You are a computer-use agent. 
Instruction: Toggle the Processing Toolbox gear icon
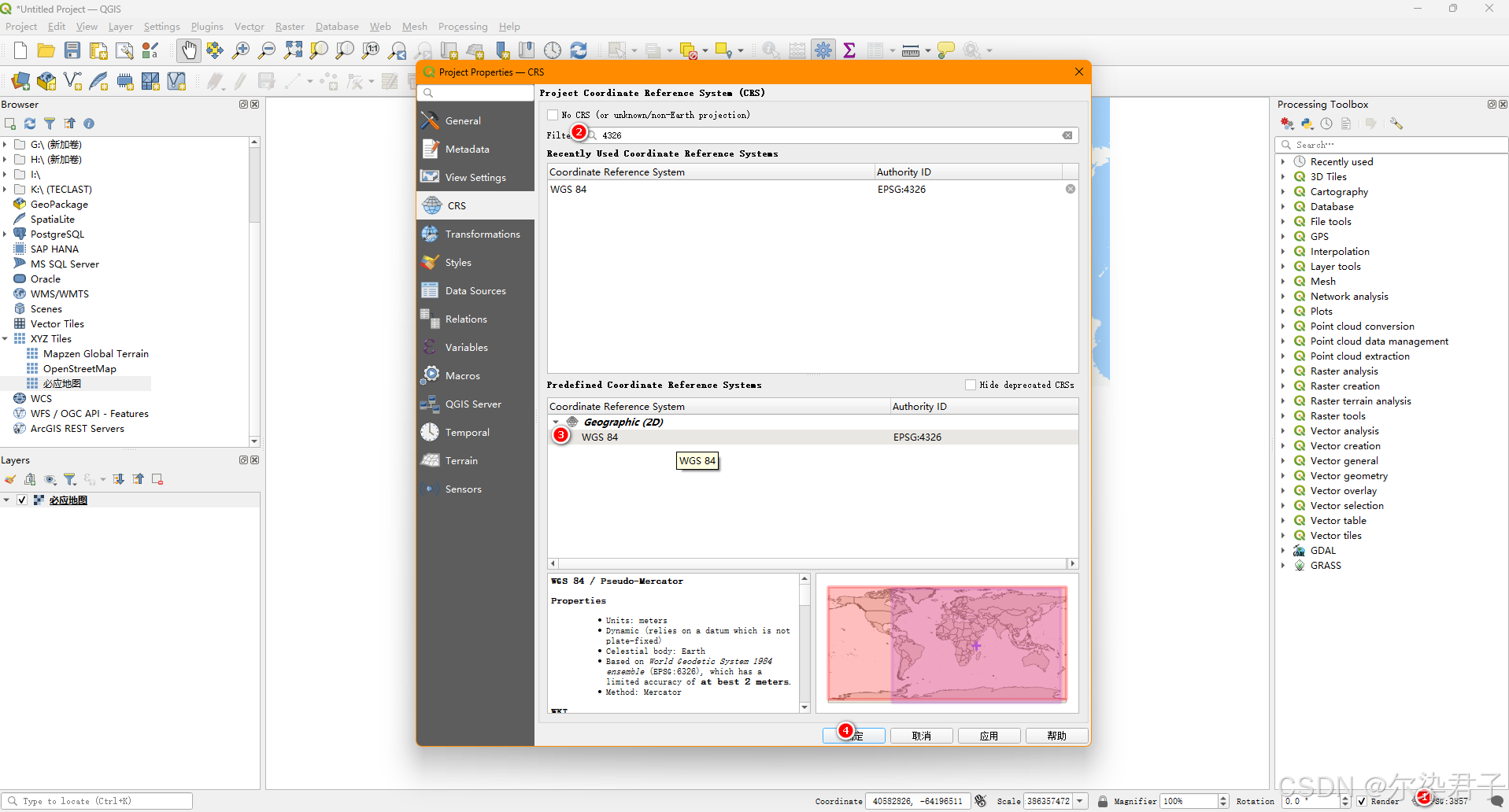[x=823, y=50]
